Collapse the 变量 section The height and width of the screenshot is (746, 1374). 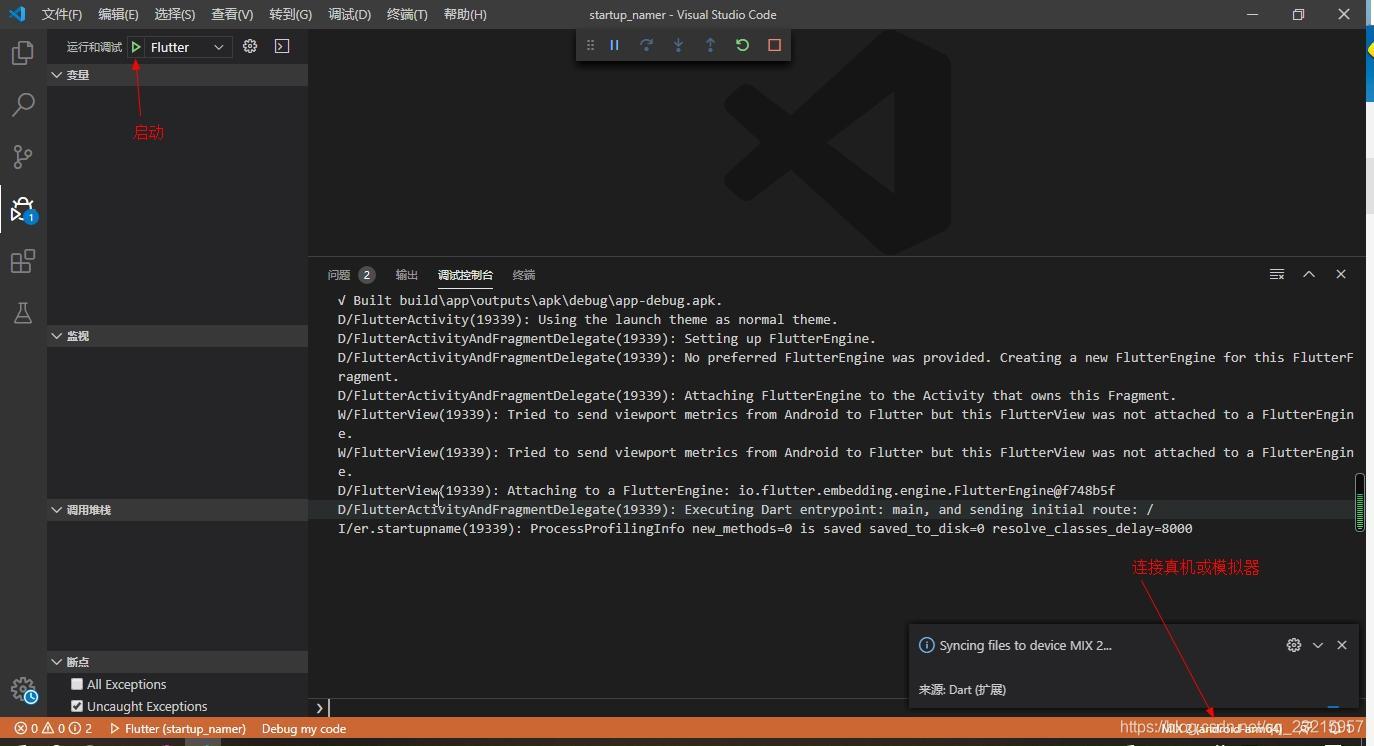point(177,75)
